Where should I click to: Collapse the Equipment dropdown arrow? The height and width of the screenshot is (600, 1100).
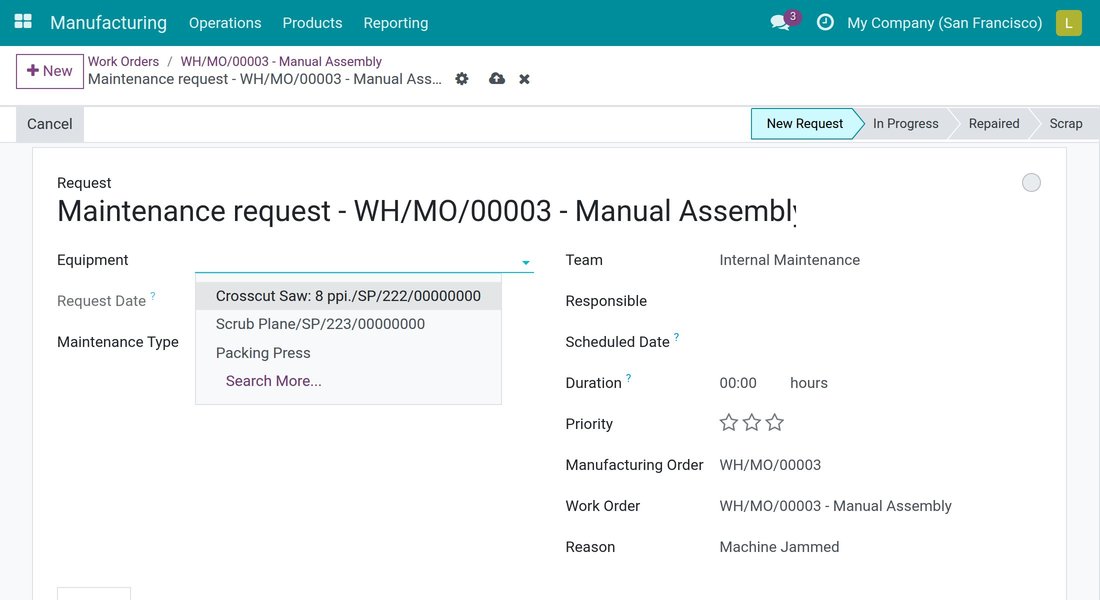tap(525, 262)
